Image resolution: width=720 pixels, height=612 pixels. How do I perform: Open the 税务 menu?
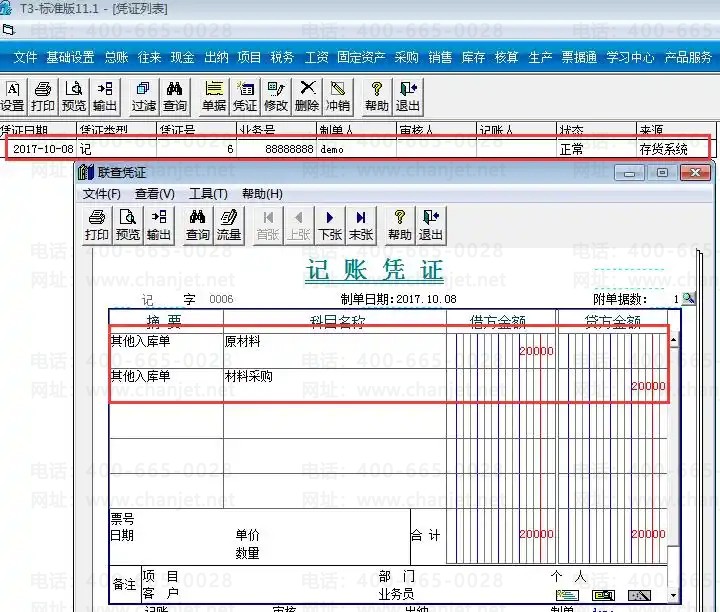282,57
